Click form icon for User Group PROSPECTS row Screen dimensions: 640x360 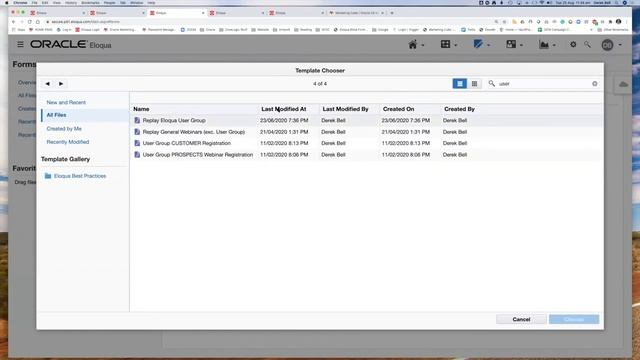[x=137, y=155]
